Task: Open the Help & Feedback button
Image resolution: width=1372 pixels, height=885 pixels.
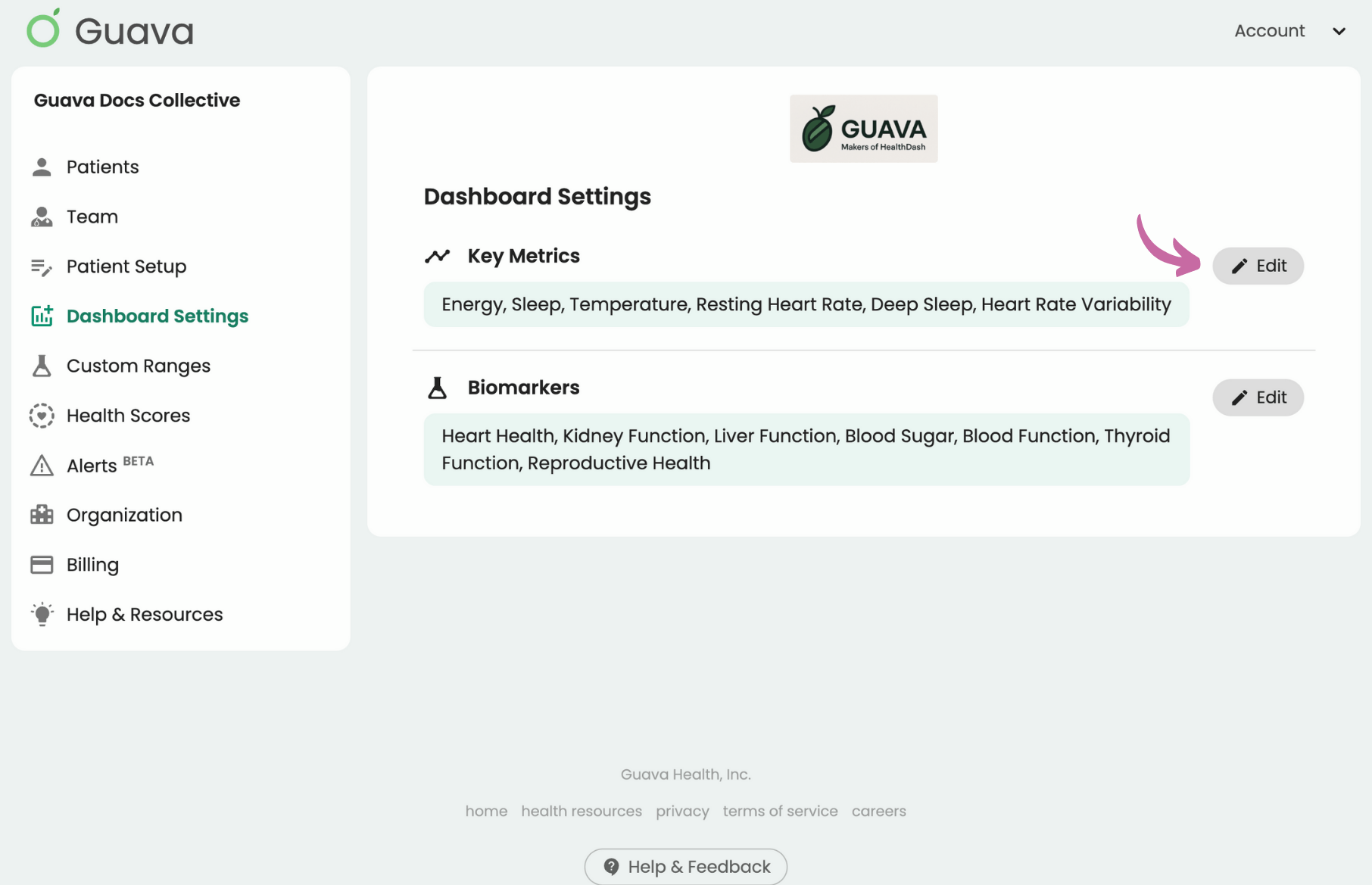Action: (685, 867)
